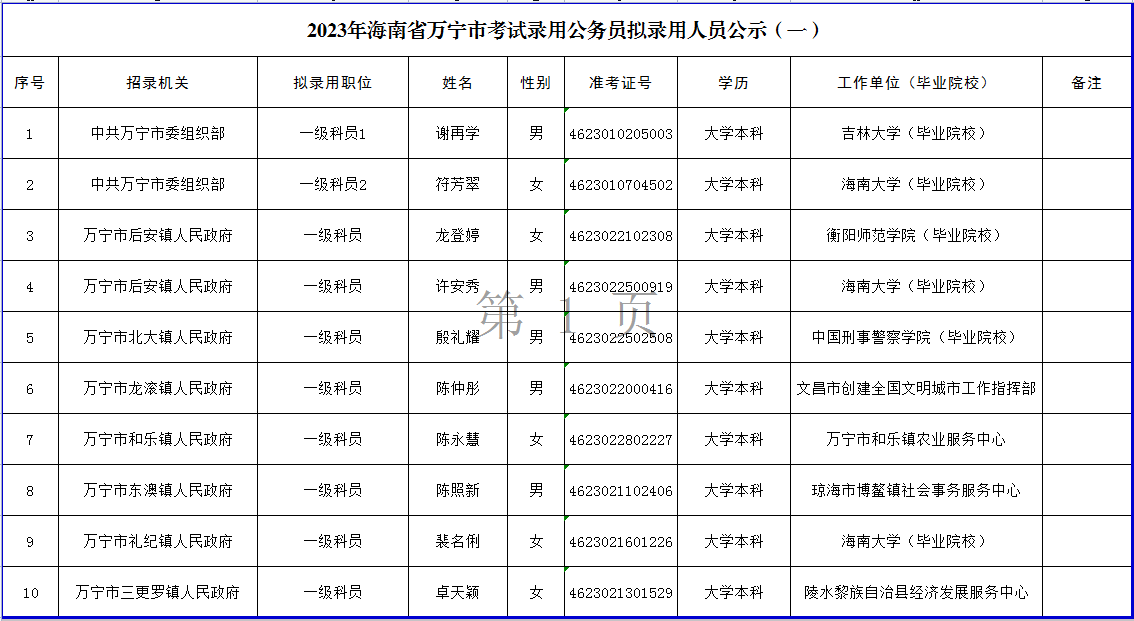
Task: Click the 姓名 column header
Action: tap(458, 82)
